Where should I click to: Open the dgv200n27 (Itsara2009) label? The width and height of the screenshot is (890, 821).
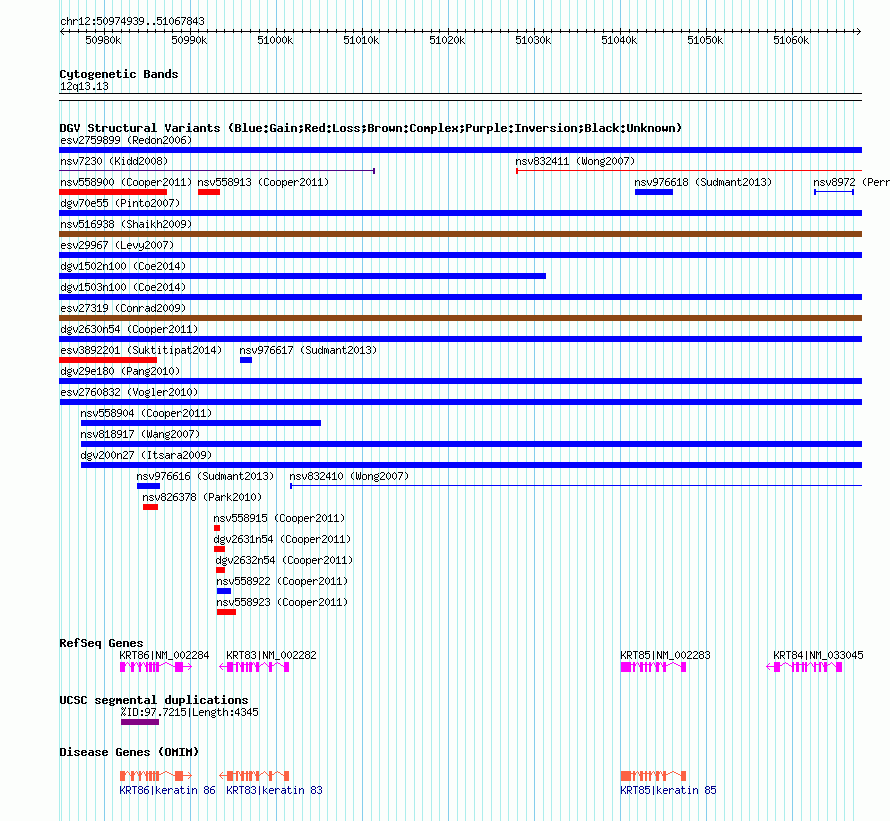[x=146, y=455]
